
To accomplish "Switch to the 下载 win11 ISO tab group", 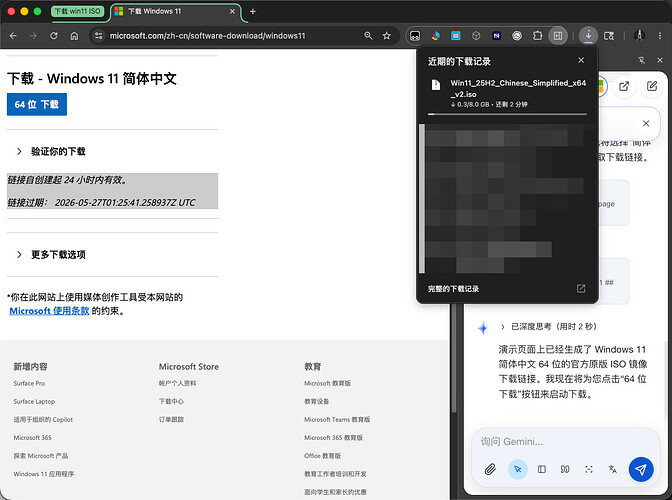I will 77,12.
